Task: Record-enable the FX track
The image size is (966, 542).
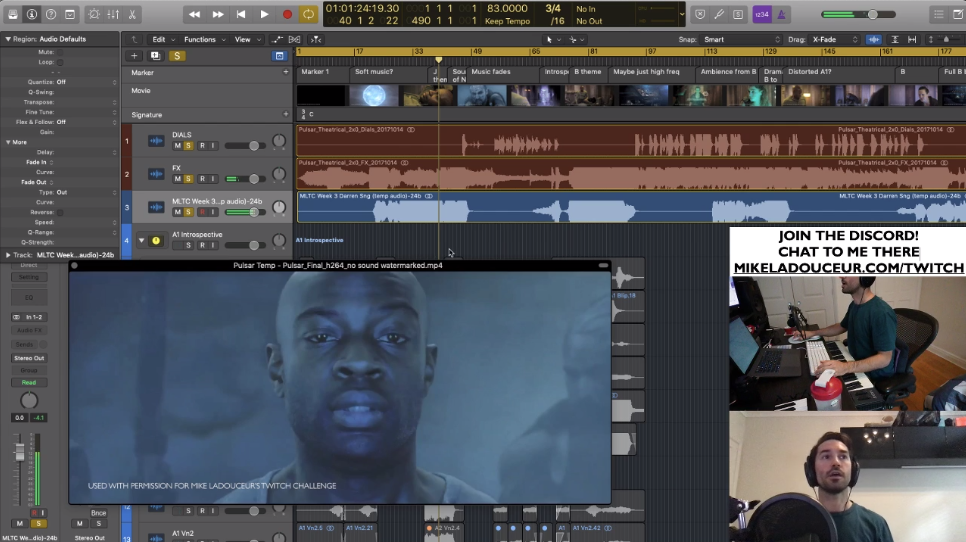Action: [x=202, y=179]
